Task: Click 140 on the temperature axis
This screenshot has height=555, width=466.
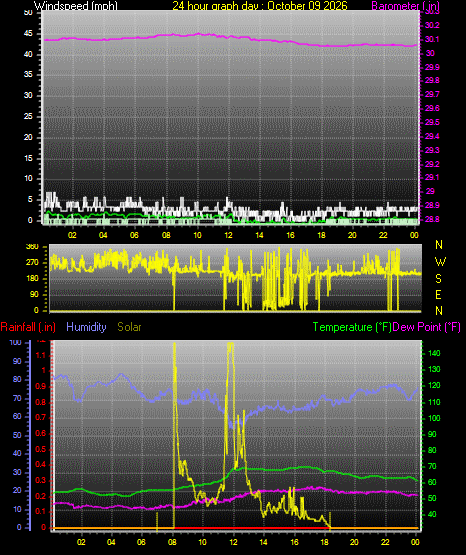Action: coord(434,354)
